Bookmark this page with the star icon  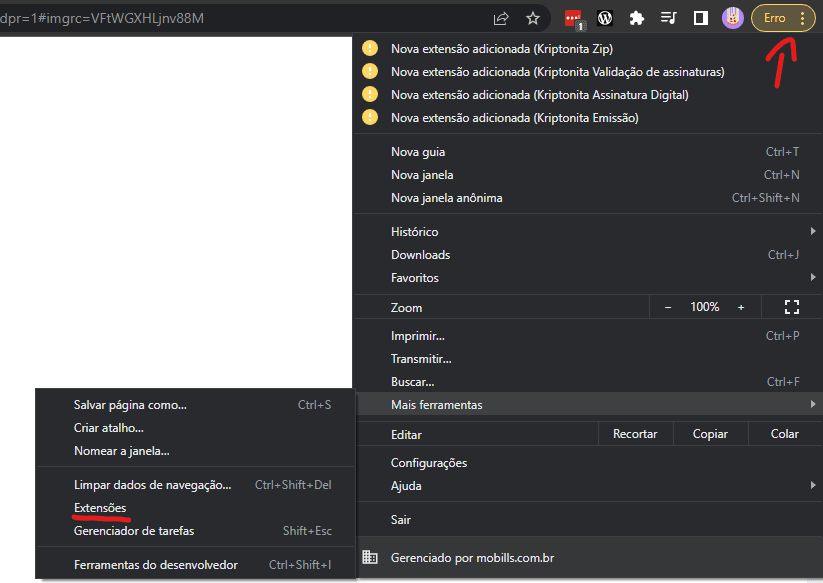tap(533, 18)
